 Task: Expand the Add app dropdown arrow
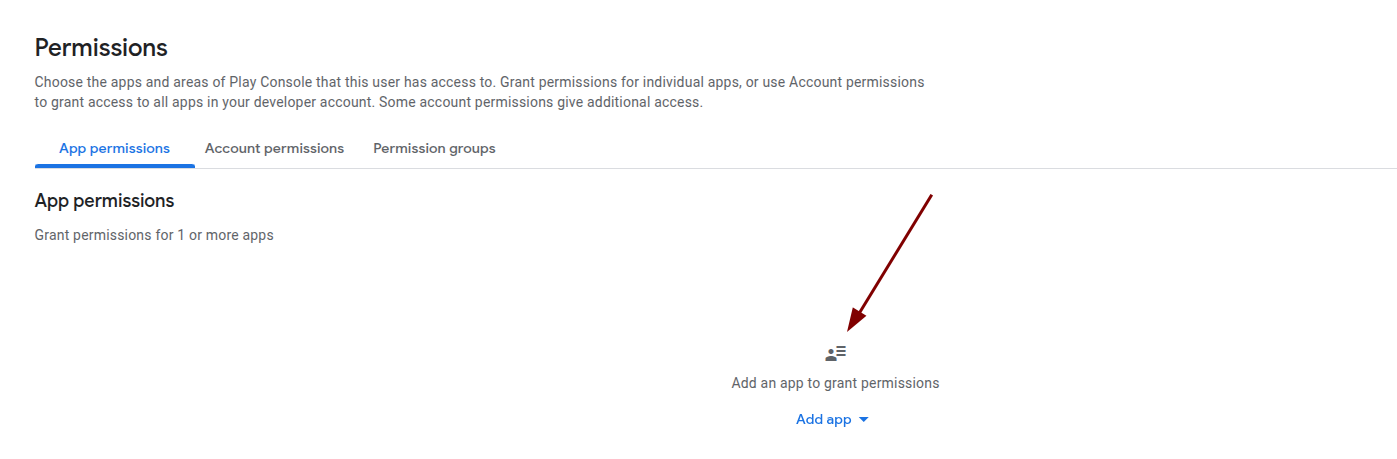pos(864,420)
